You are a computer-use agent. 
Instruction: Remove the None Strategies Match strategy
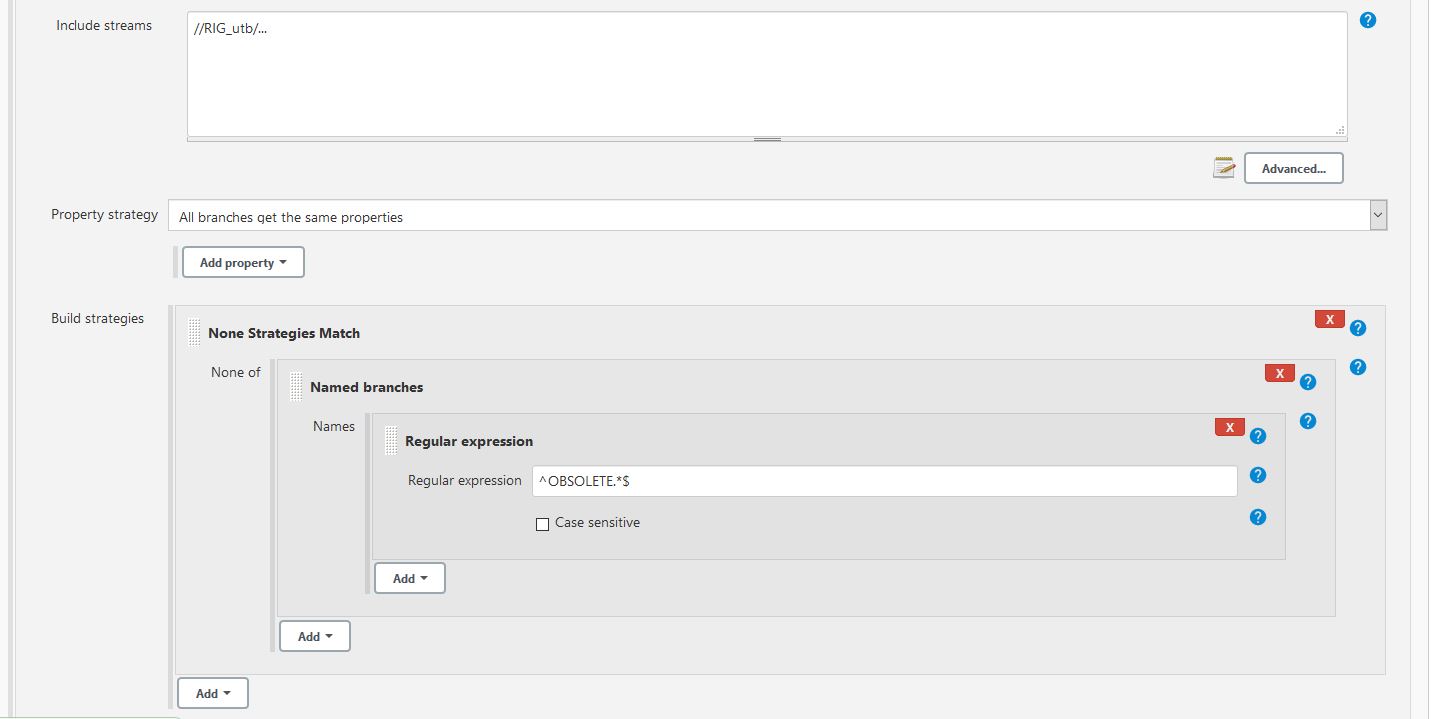coord(1330,319)
